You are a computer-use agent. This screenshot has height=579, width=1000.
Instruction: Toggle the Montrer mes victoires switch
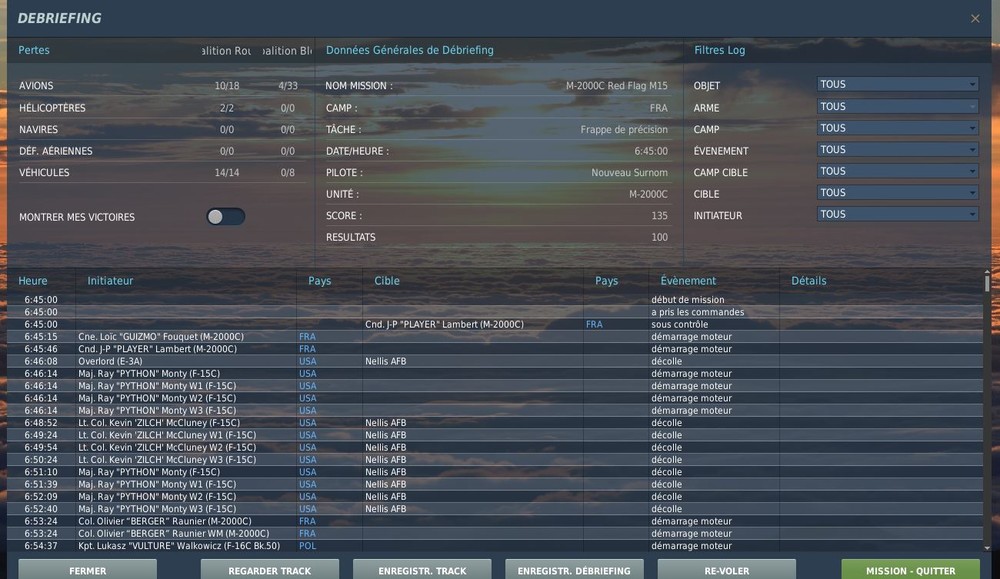click(225, 217)
